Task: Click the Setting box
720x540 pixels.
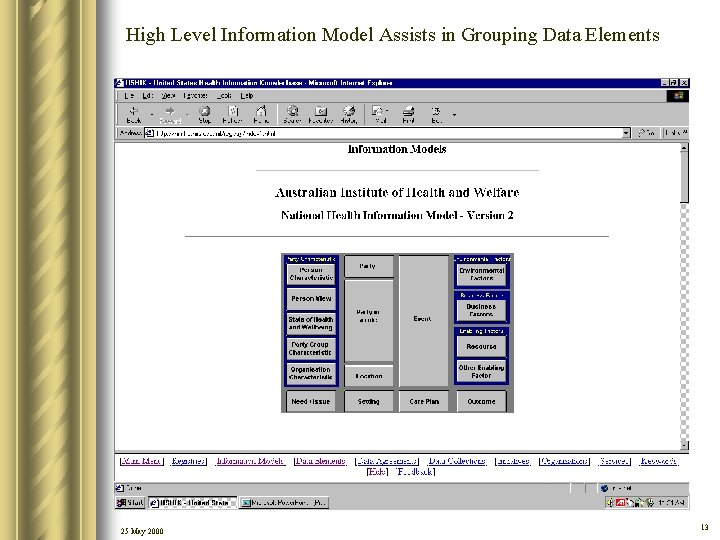Action: click(x=368, y=401)
